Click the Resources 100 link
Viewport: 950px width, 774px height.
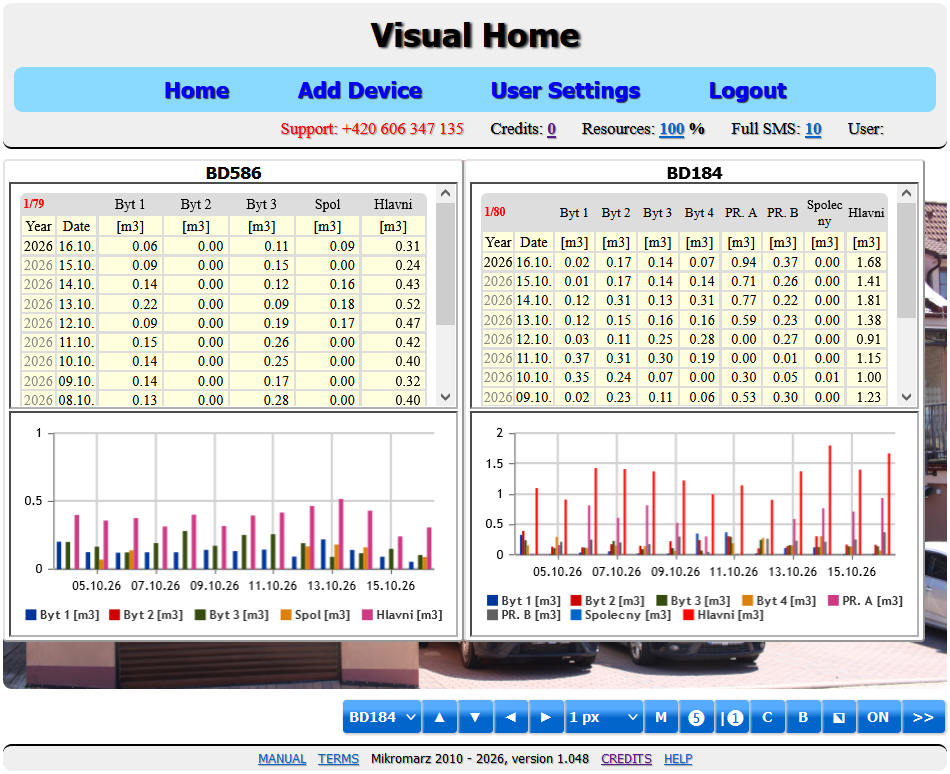(672, 129)
